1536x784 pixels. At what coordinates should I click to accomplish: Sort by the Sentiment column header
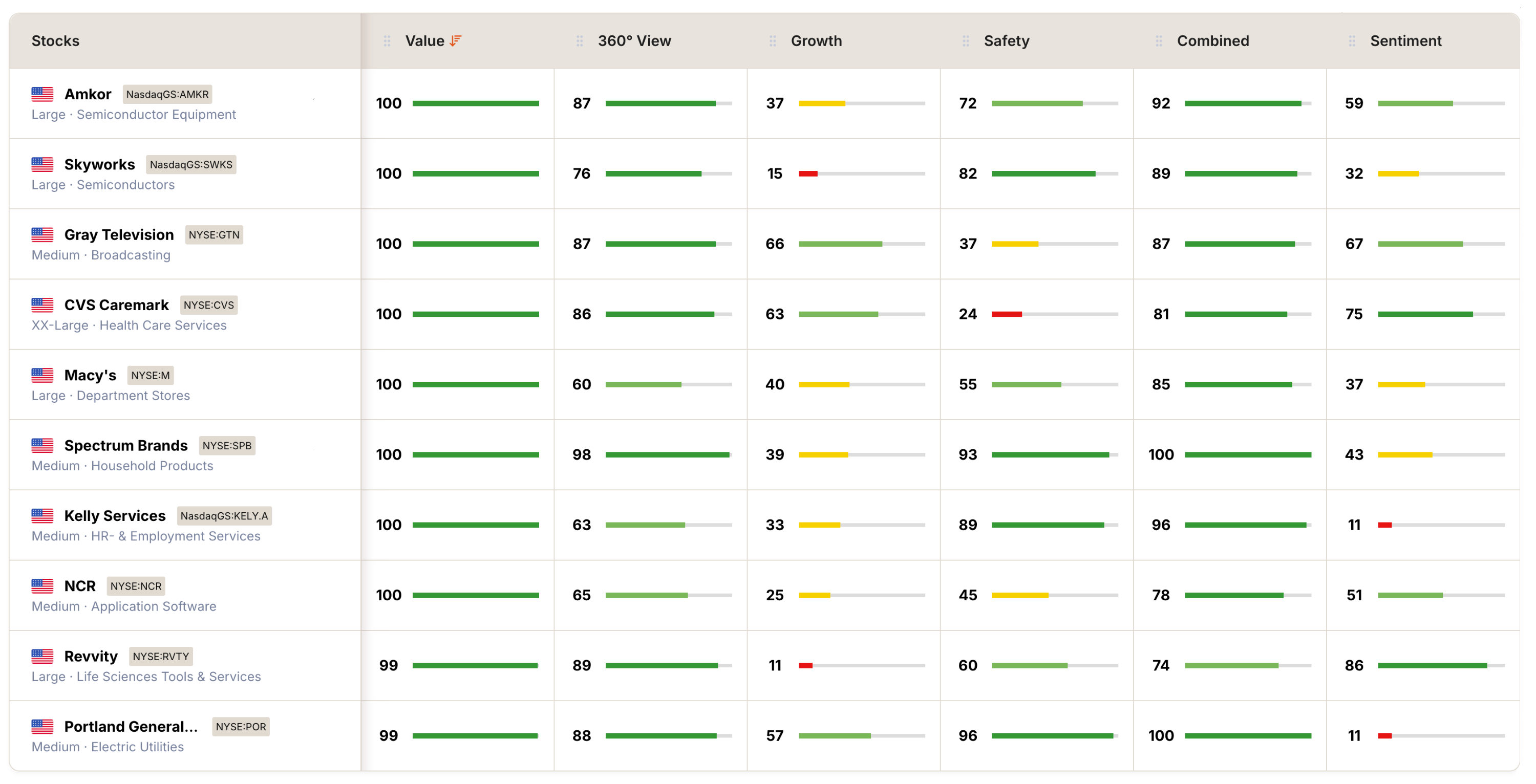1405,40
